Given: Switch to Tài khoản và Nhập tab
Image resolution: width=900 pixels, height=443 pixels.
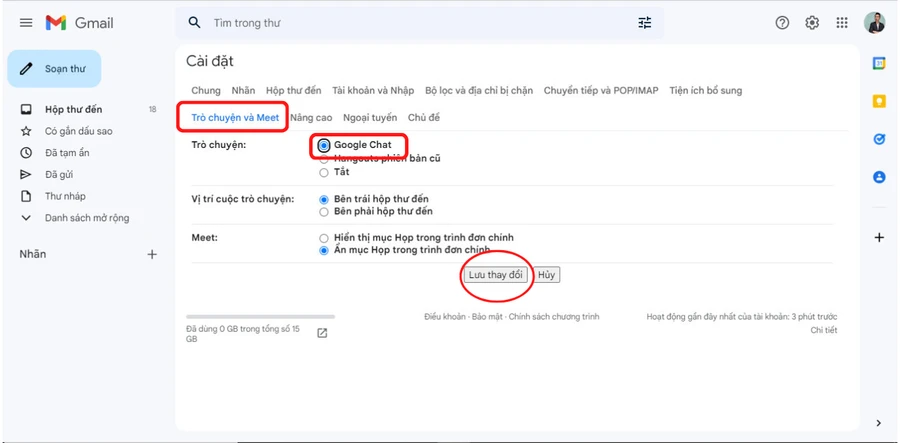Looking at the screenshot, I should [x=373, y=91].
